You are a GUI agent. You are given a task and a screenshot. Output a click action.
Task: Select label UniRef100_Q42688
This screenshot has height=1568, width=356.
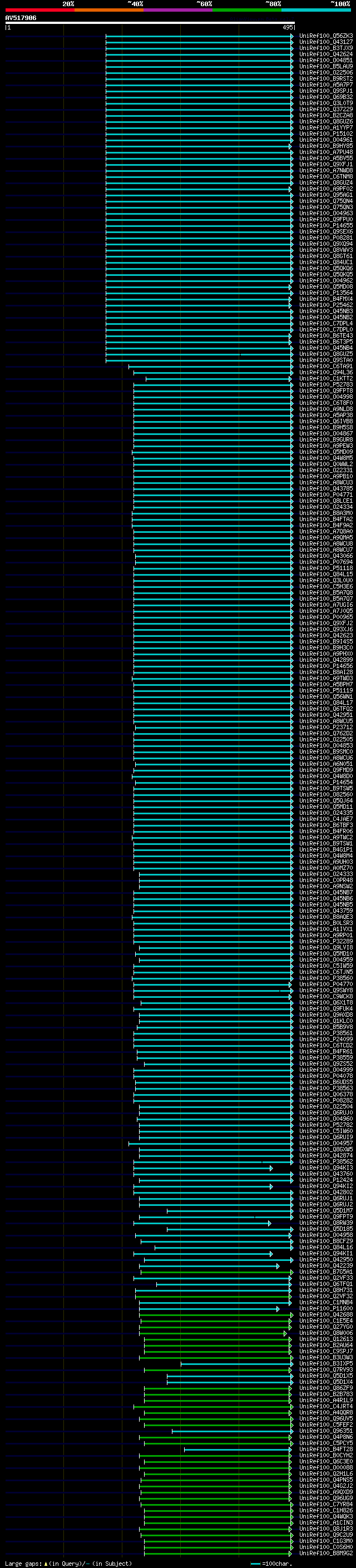point(325,1315)
